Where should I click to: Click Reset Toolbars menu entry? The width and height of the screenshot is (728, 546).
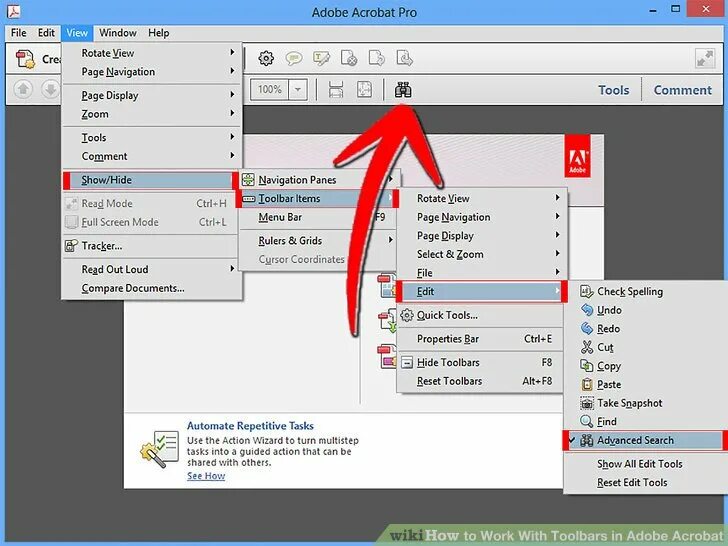(481, 381)
